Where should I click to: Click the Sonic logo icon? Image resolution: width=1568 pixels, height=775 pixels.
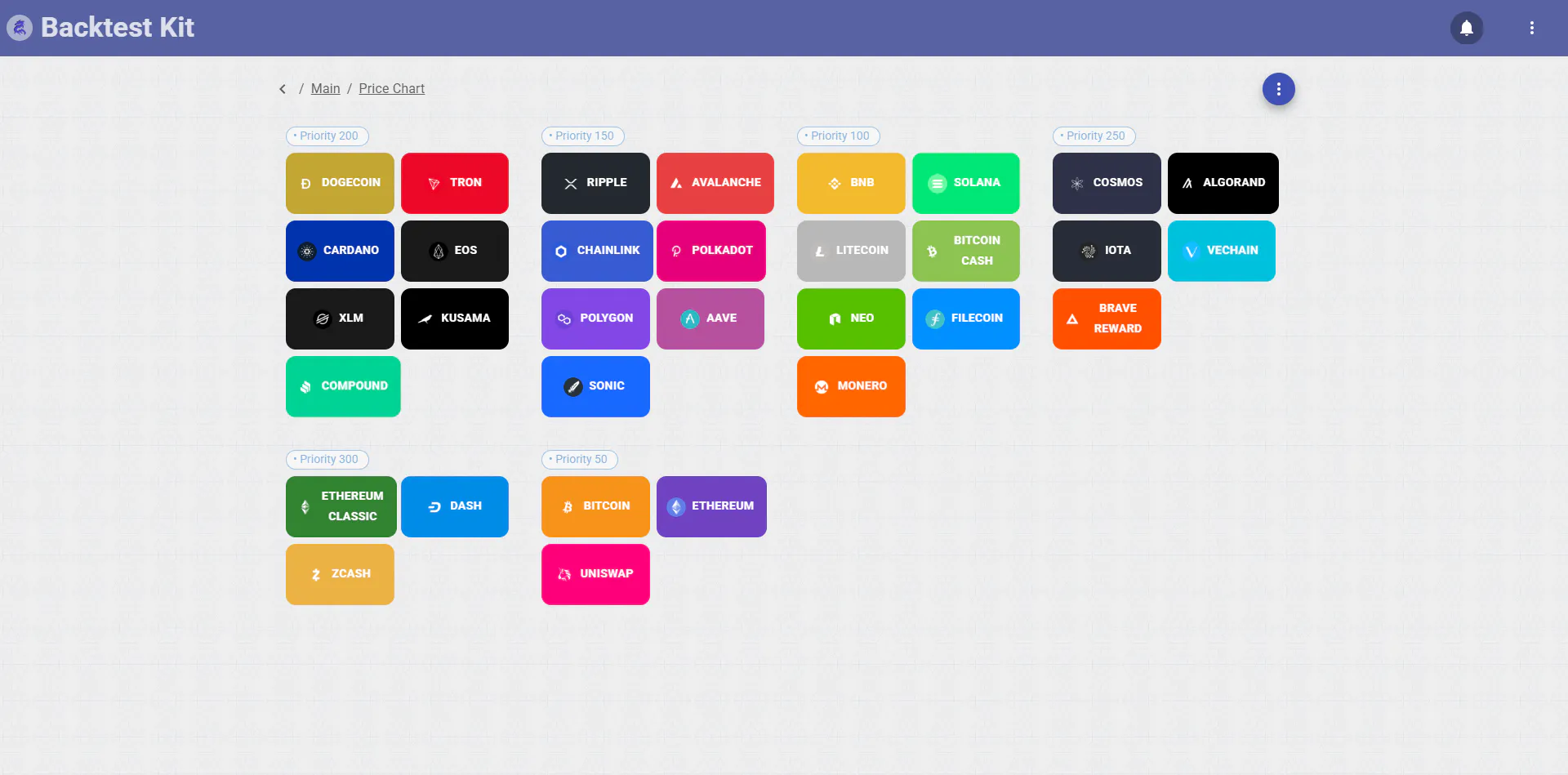[573, 387]
